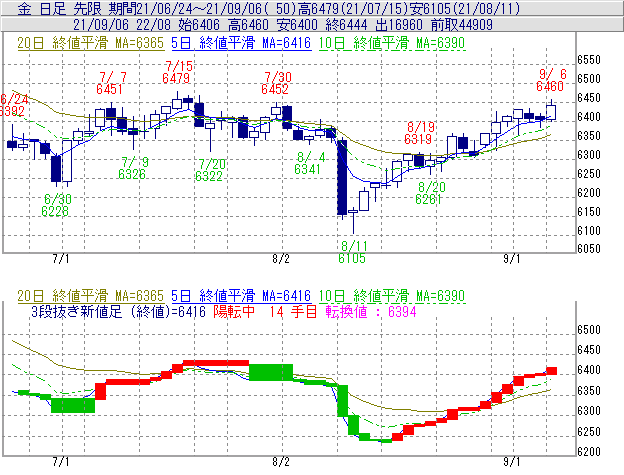Select the 8/19 6319 high label
The width and height of the screenshot is (624, 475).
pos(419,133)
